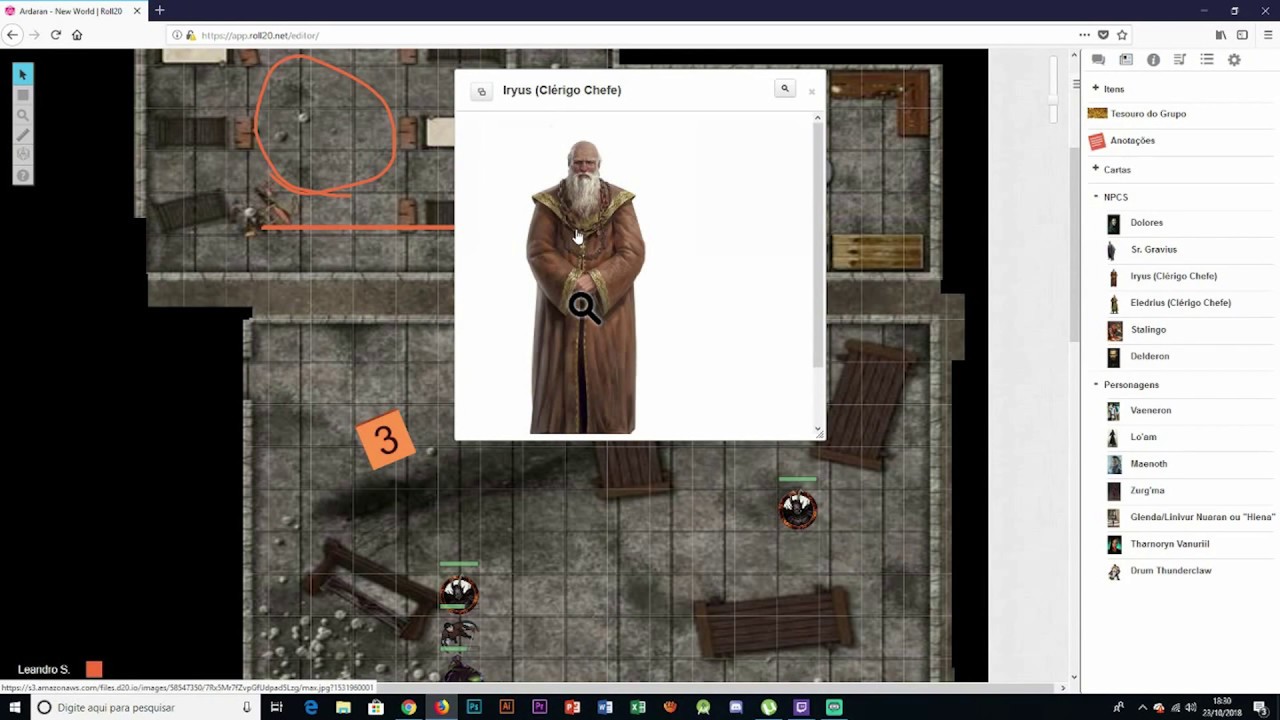Switch to the Art Library tab

[1126, 60]
